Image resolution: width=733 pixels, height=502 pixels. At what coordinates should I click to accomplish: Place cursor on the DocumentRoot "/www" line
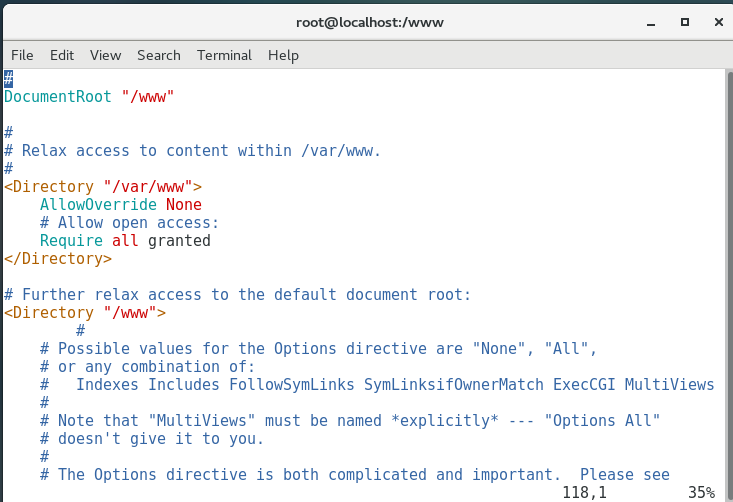coord(90,97)
